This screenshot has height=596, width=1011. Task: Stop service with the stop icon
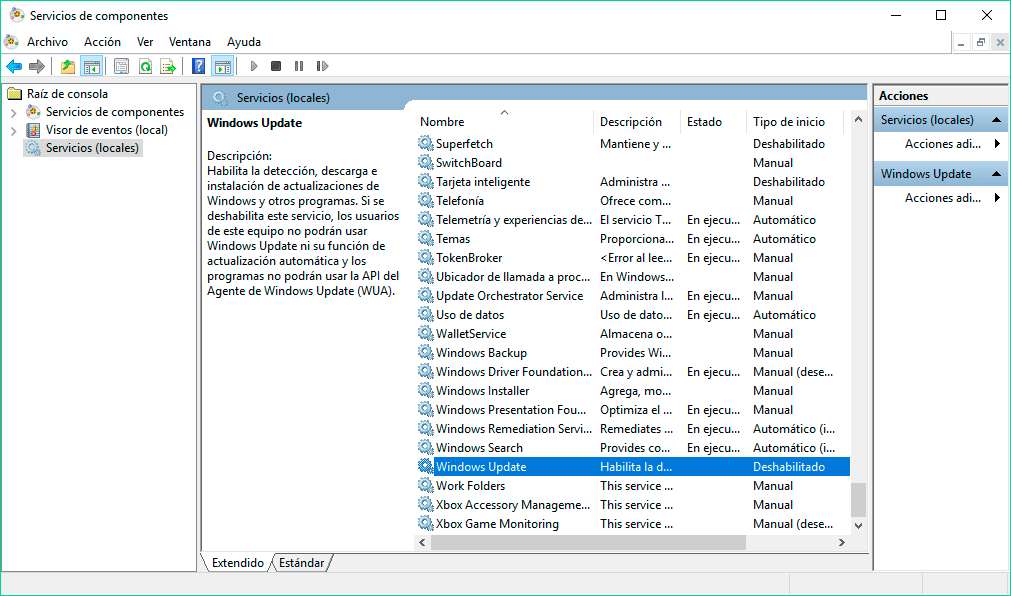click(x=276, y=66)
